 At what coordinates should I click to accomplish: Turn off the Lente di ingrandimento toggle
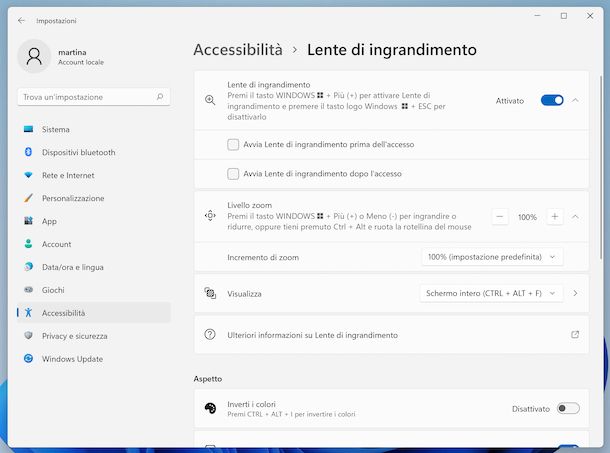552,100
